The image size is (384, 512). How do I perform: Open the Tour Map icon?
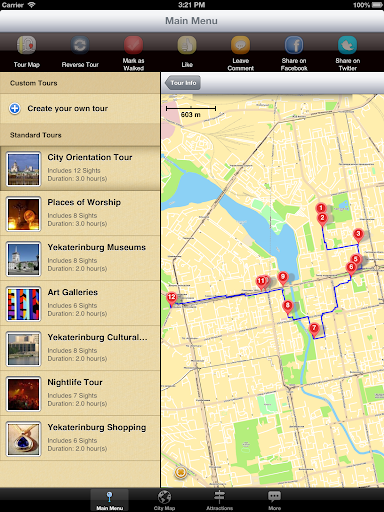click(x=27, y=45)
